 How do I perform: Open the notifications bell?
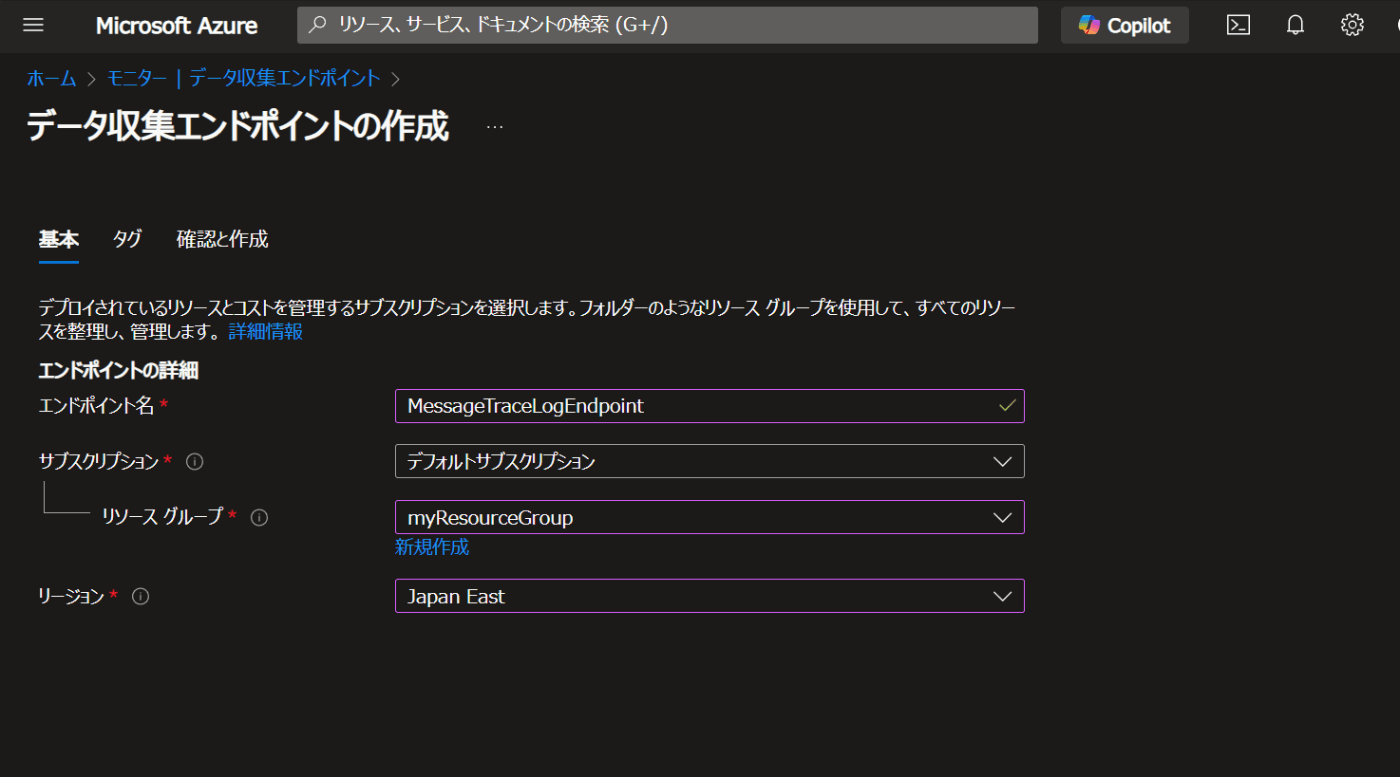tap(1295, 25)
